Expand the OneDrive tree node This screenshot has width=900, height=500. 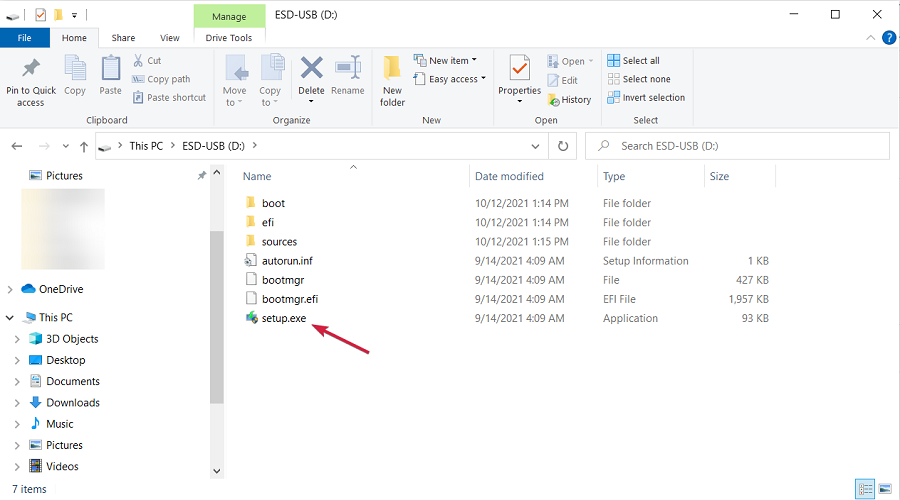[10, 289]
